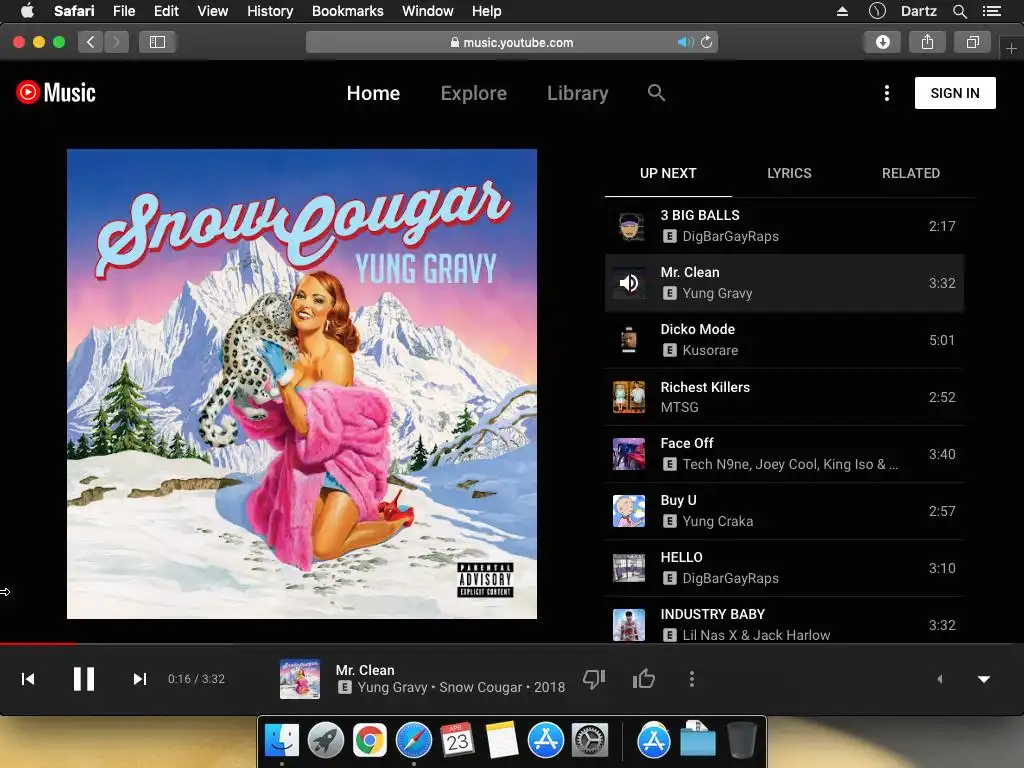
Task: Click the INDUSTRY BABY thumbnail
Action: tap(629, 625)
